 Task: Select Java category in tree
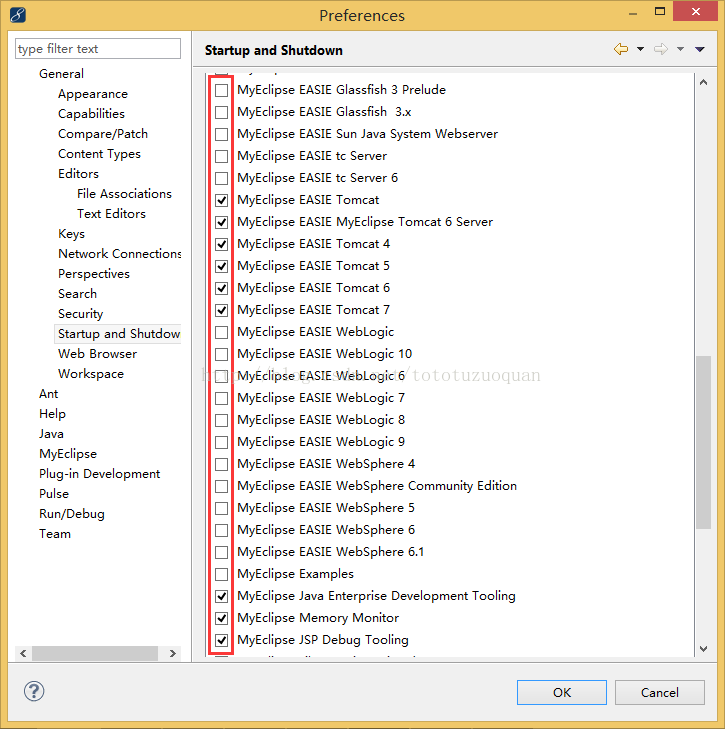pyautogui.click(x=51, y=434)
